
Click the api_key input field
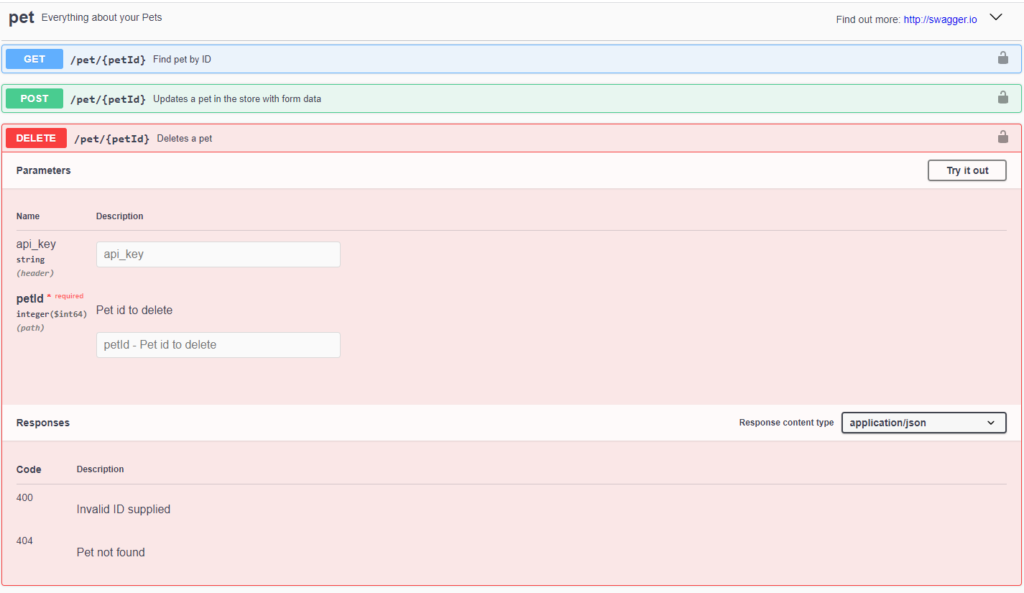click(218, 254)
